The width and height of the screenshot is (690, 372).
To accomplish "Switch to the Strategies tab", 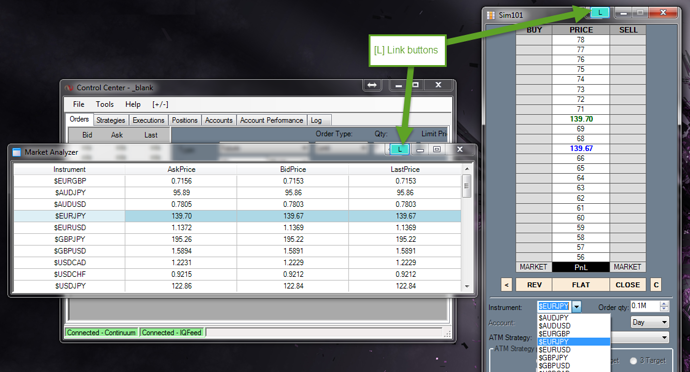I will coord(110,120).
